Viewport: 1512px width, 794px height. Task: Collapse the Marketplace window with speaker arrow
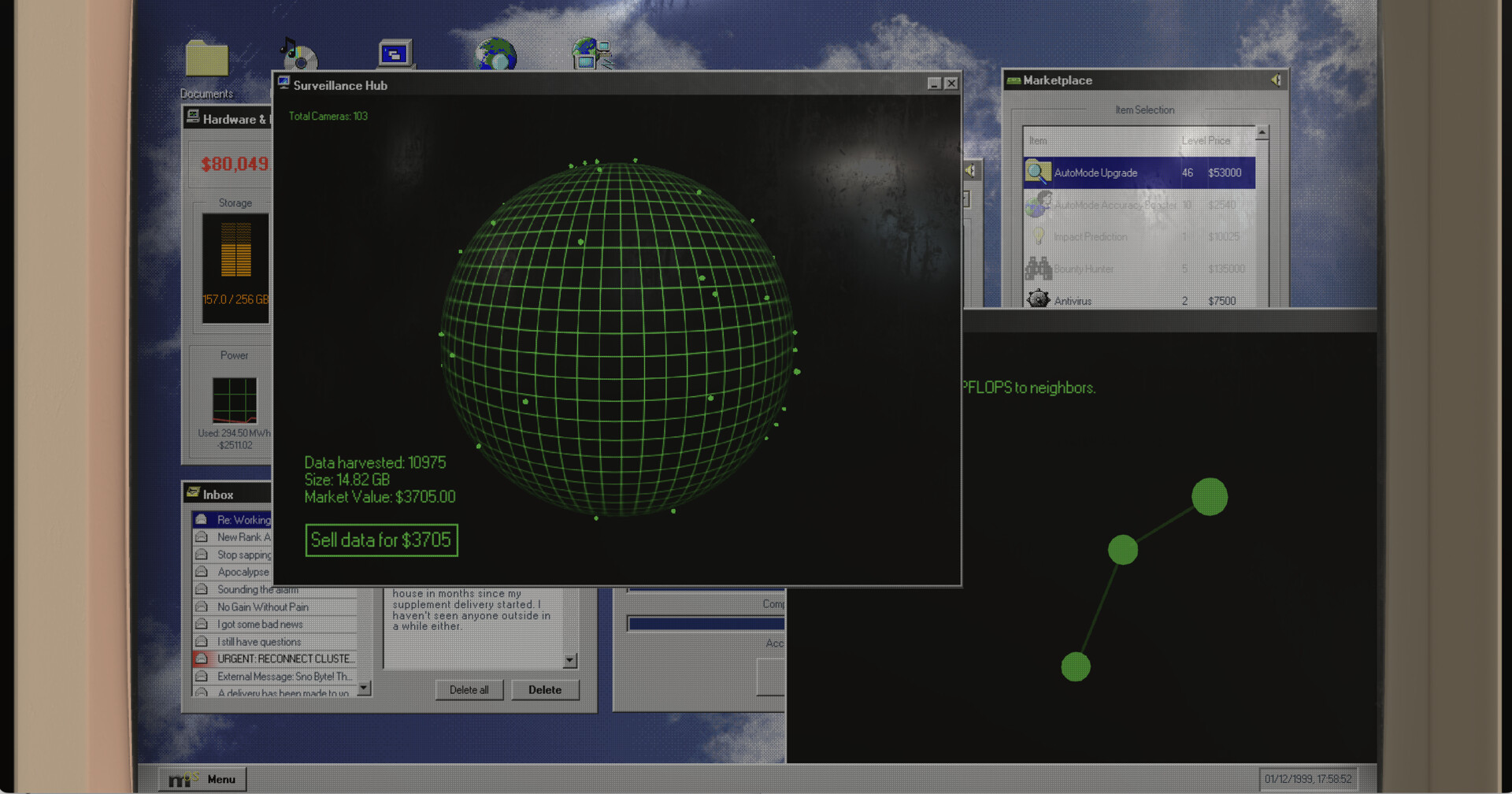click(1276, 80)
